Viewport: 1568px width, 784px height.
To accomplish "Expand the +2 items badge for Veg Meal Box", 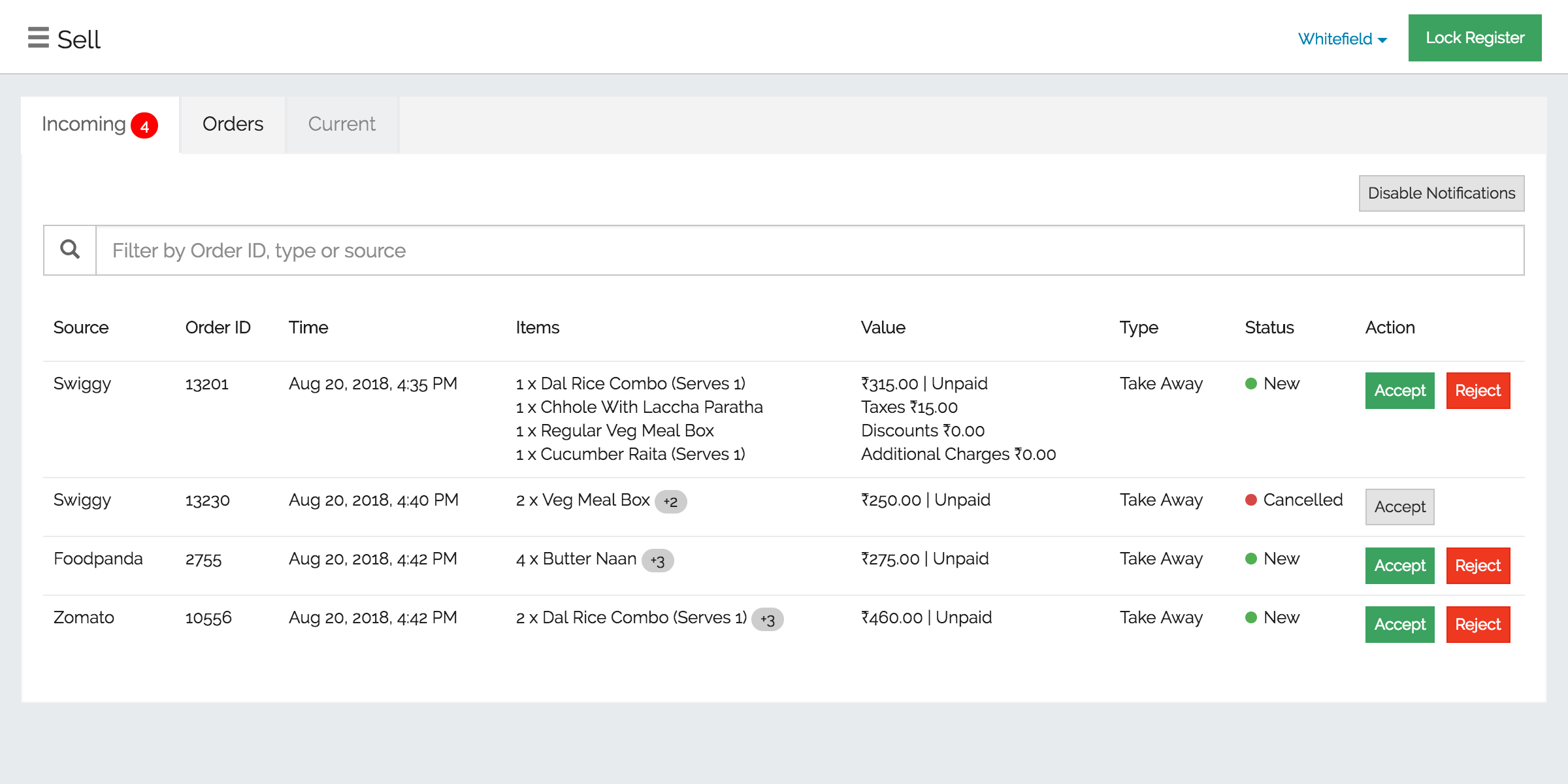I will coord(670,502).
